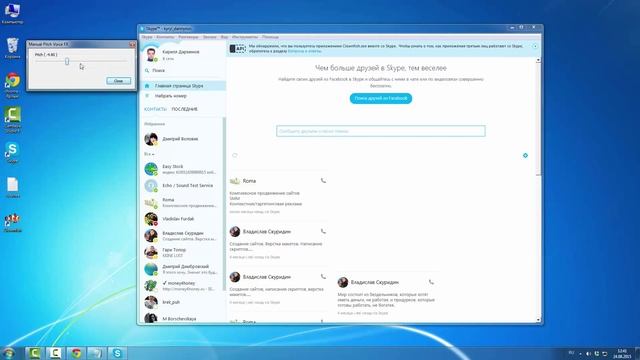Open Дмитрий Дамбровский contact in sidebar
This screenshot has height=360, width=640.
click(182, 269)
